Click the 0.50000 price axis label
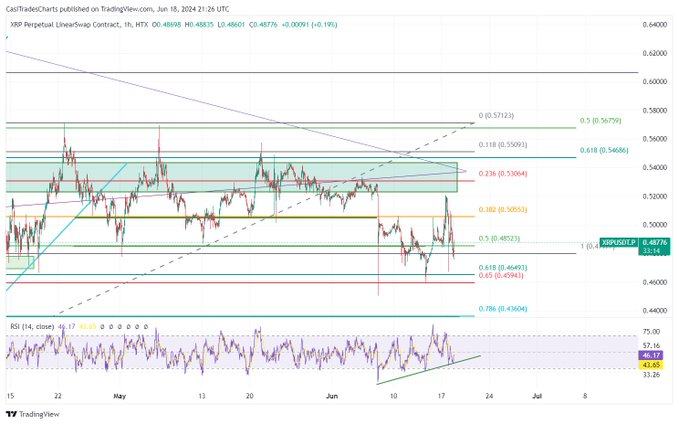The image size is (679, 424). 655,225
